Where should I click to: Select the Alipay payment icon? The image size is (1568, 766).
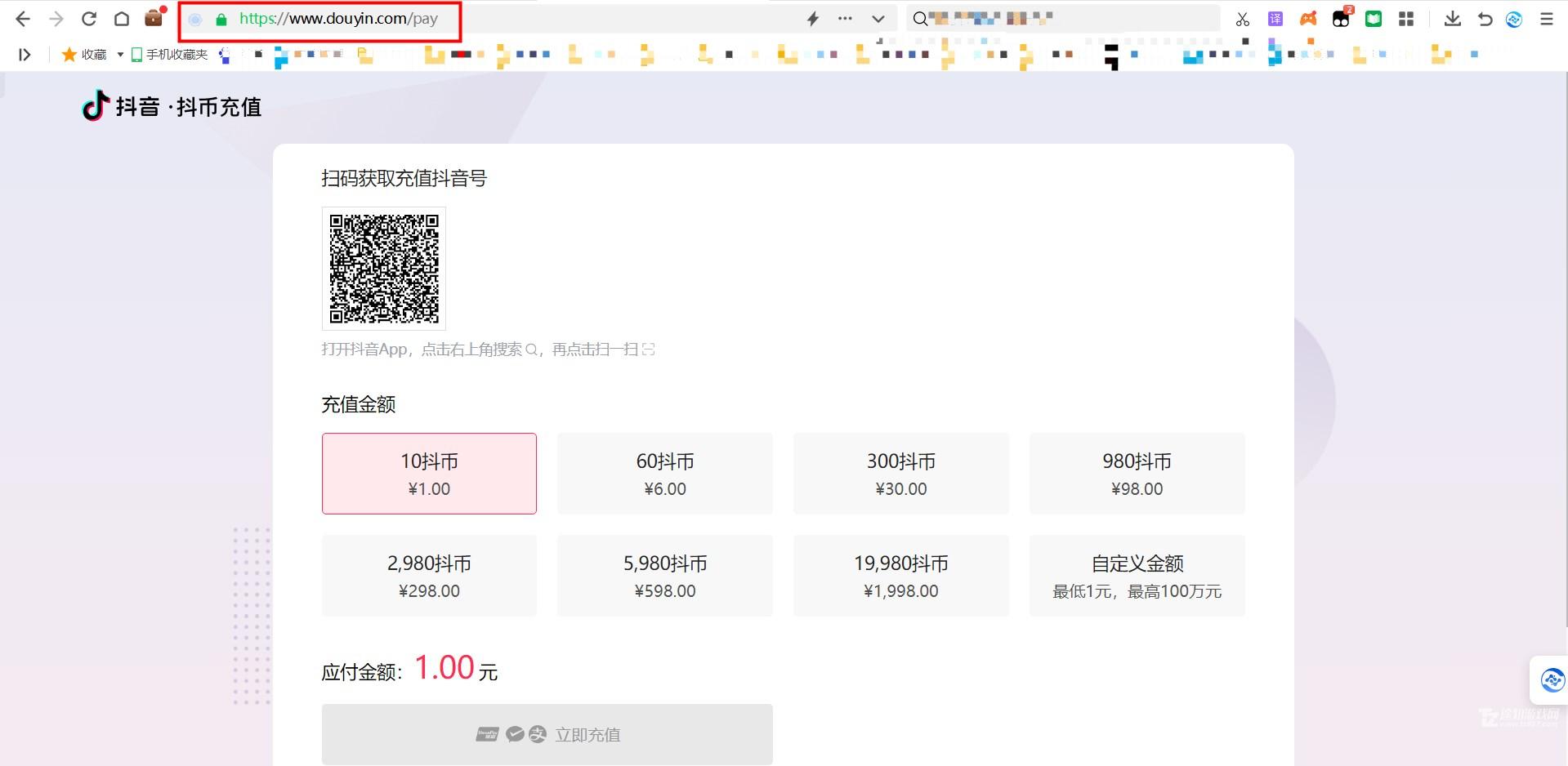(x=538, y=734)
